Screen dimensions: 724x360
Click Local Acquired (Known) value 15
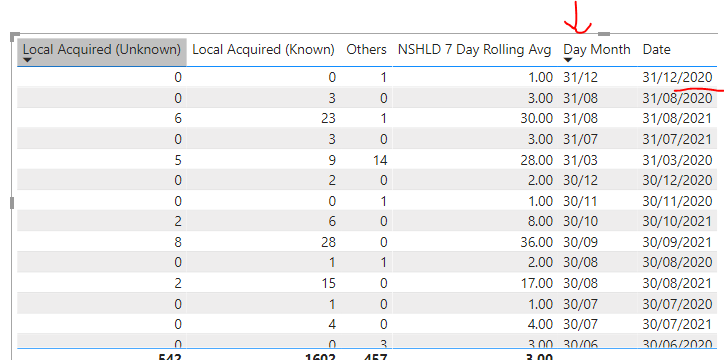pyautogui.click(x=328, y=283)
